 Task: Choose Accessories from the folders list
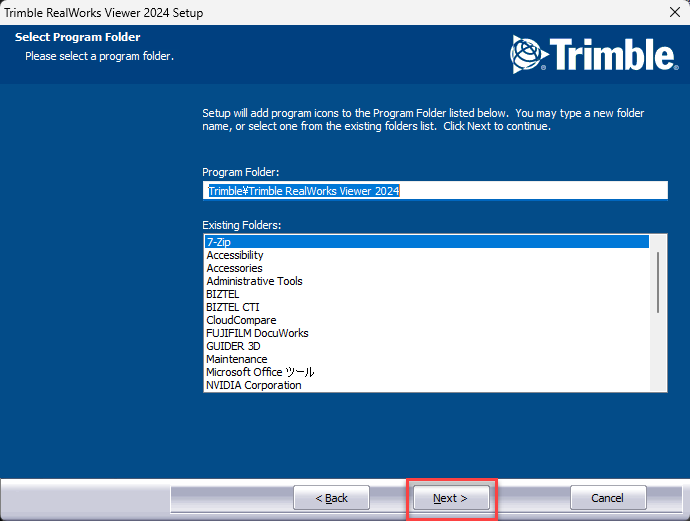tap(234, 268)
